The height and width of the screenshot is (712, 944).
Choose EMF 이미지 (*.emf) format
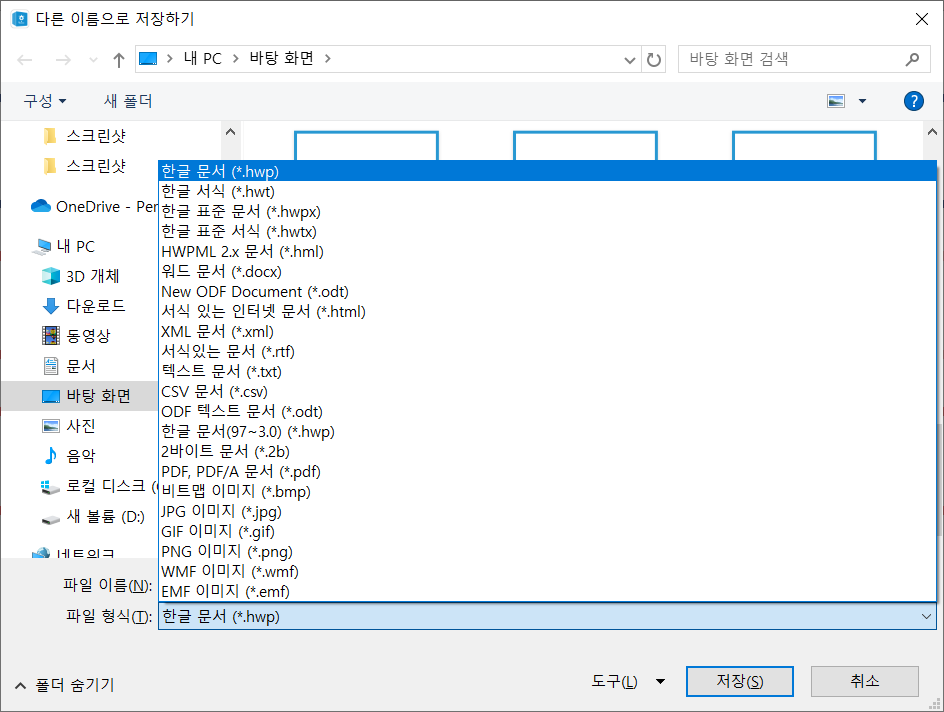(547, 592)
